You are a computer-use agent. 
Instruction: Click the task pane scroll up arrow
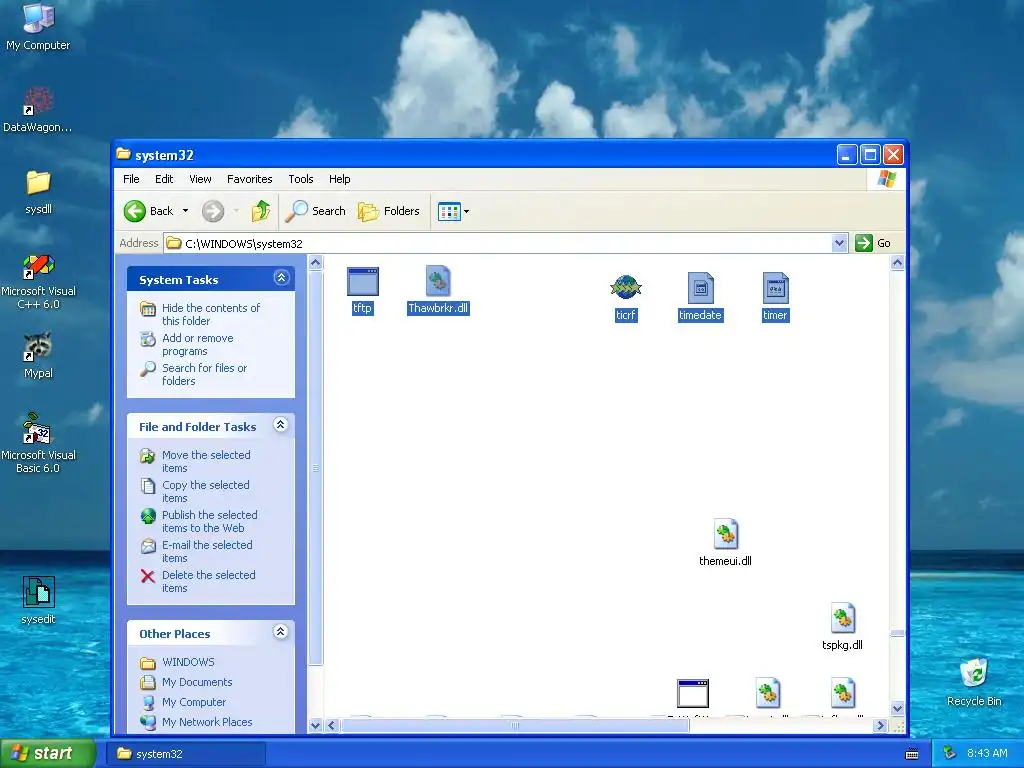315,263
